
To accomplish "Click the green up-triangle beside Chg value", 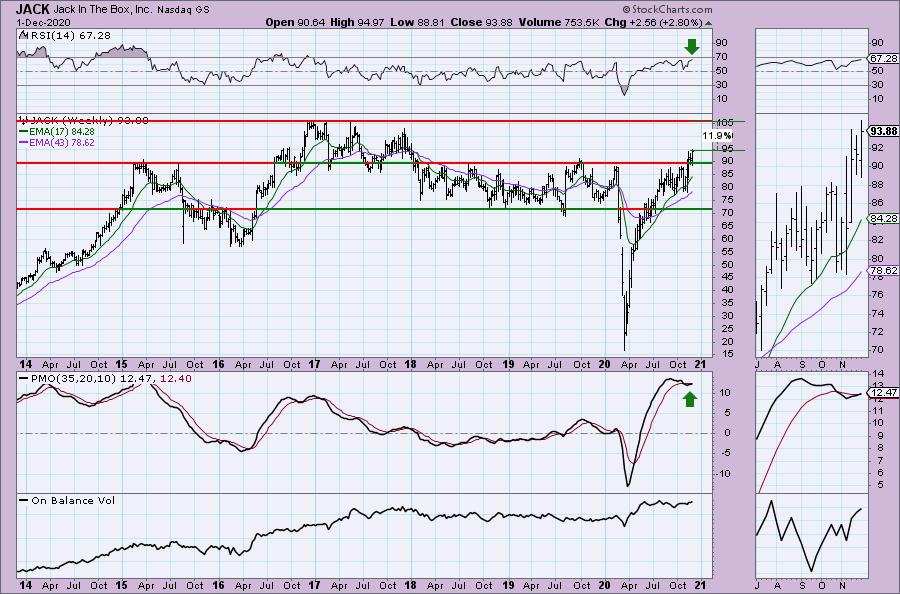I will point(708,24).
